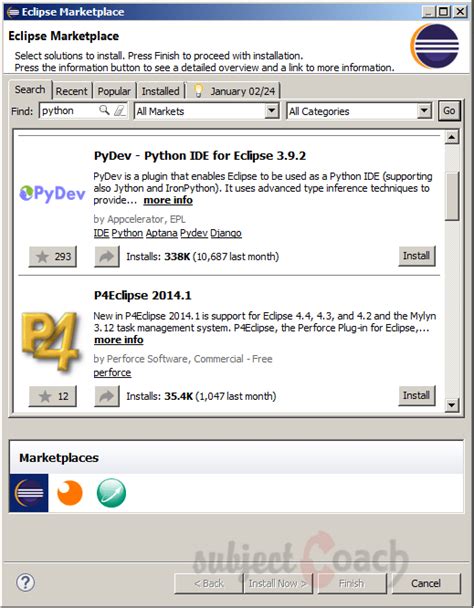Click the Back button
The image size is (474, 608).
(x=209, y=583)
